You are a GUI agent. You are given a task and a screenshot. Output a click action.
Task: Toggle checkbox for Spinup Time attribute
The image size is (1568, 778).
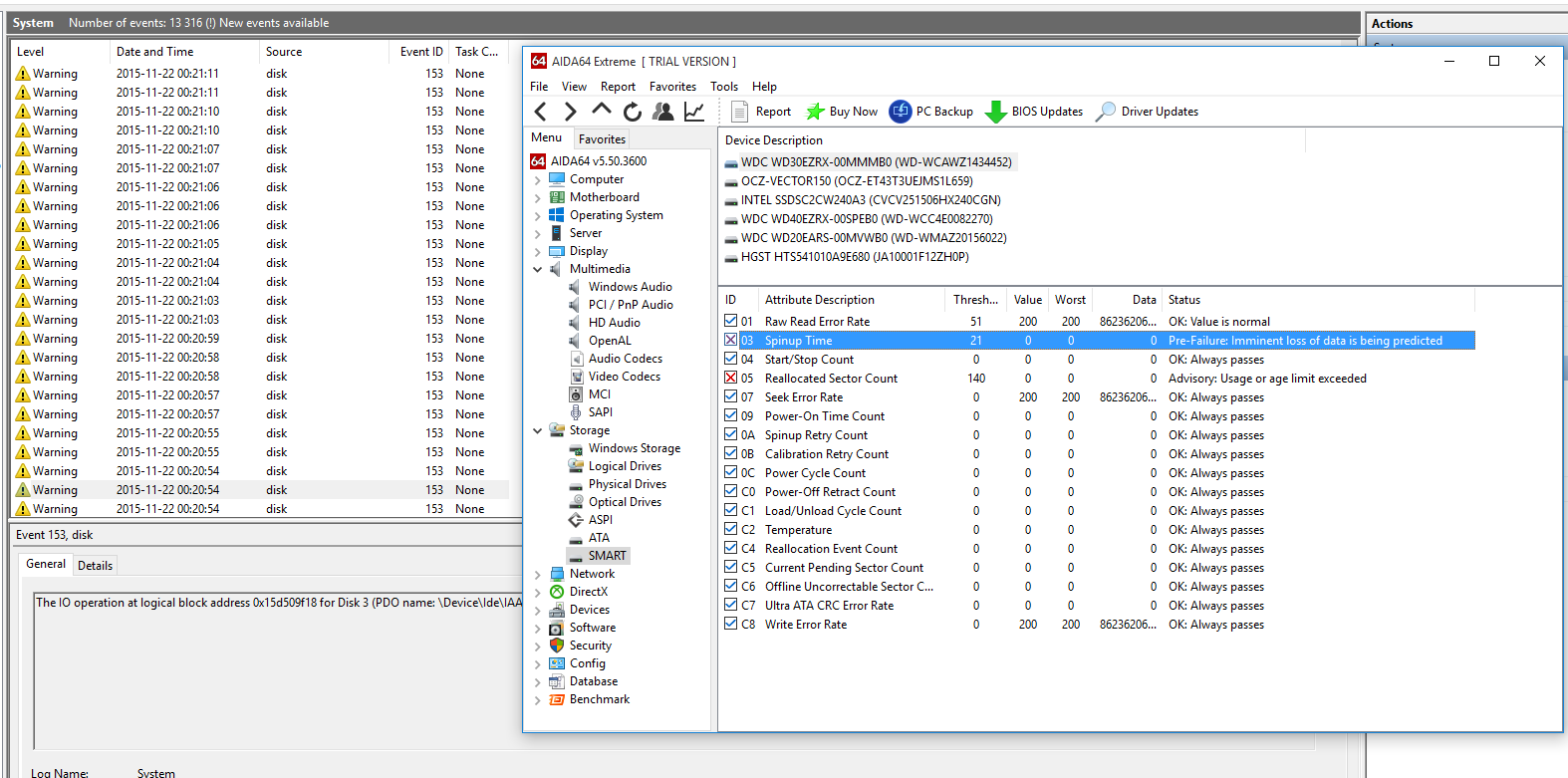point(731,340)
